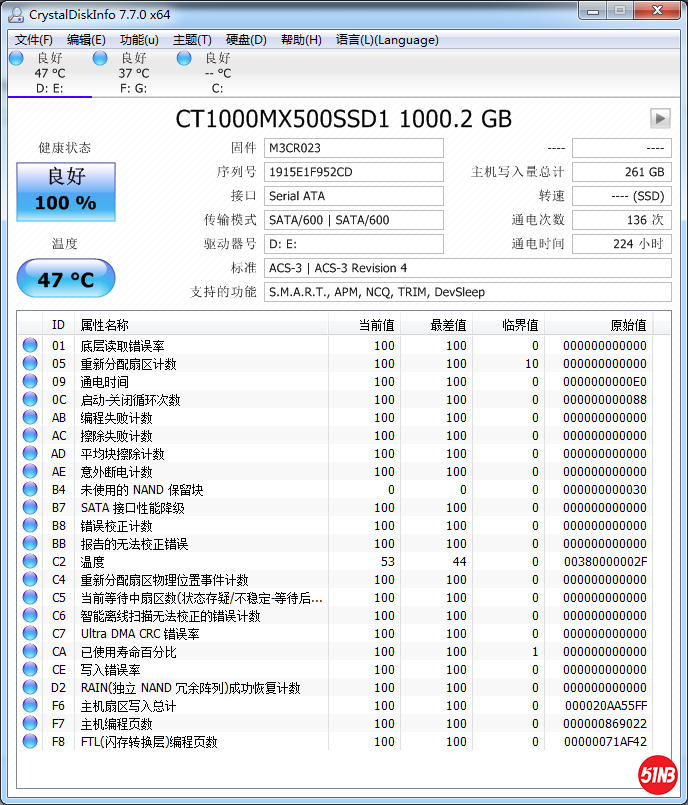Viewport: 688px width, 805px height.
Task: Click the firmware field M3CR023
Action: (353, 148)
